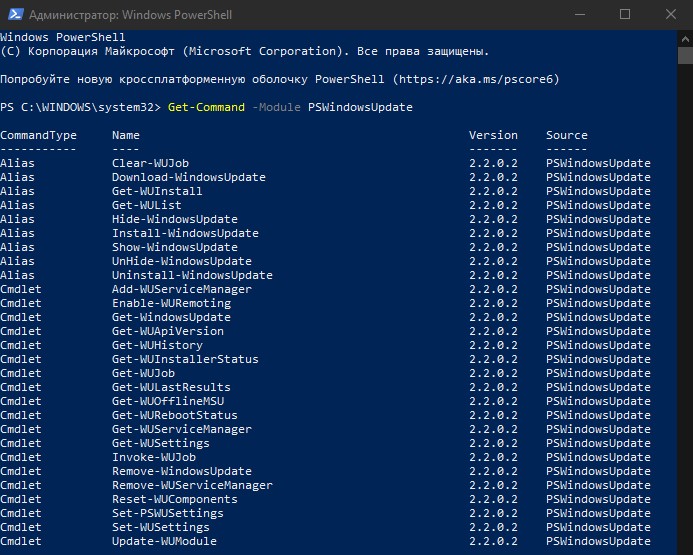The image size is (693, 555).
Task: Click the Get-WUServiceManager cmdlet name
Action: coord(182,429)
